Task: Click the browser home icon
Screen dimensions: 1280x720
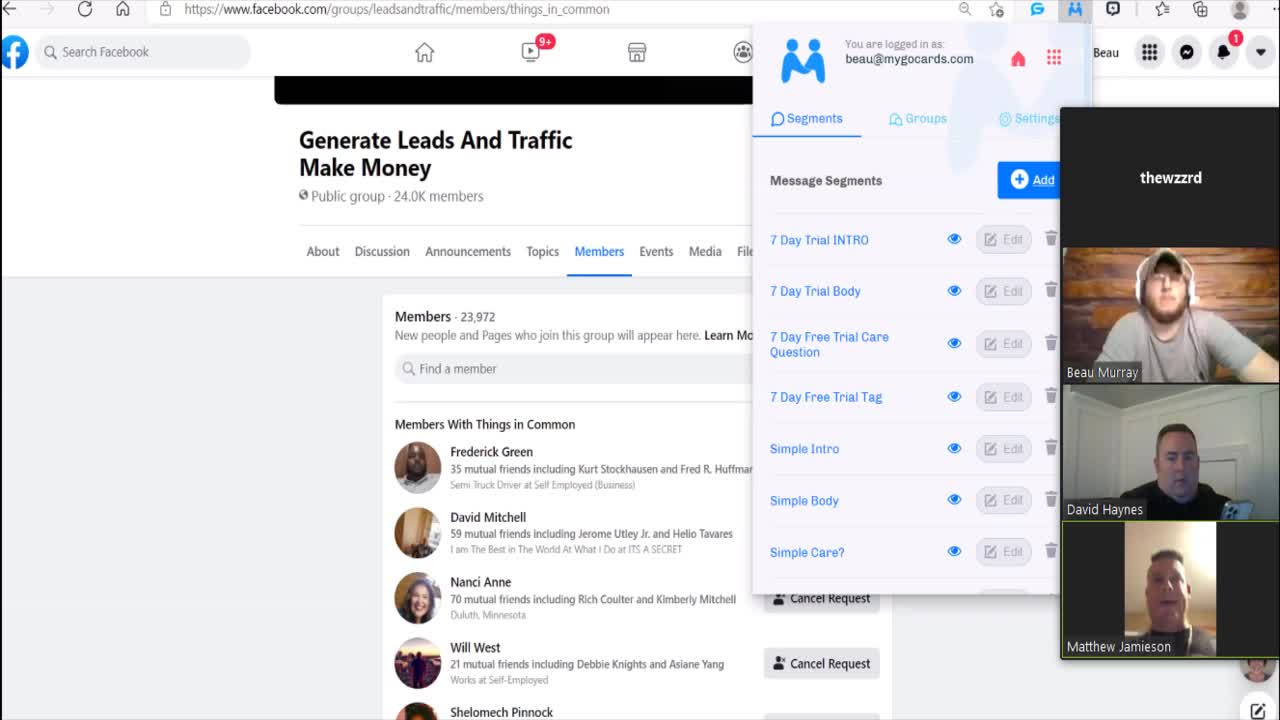Action: tap(123, 9)
